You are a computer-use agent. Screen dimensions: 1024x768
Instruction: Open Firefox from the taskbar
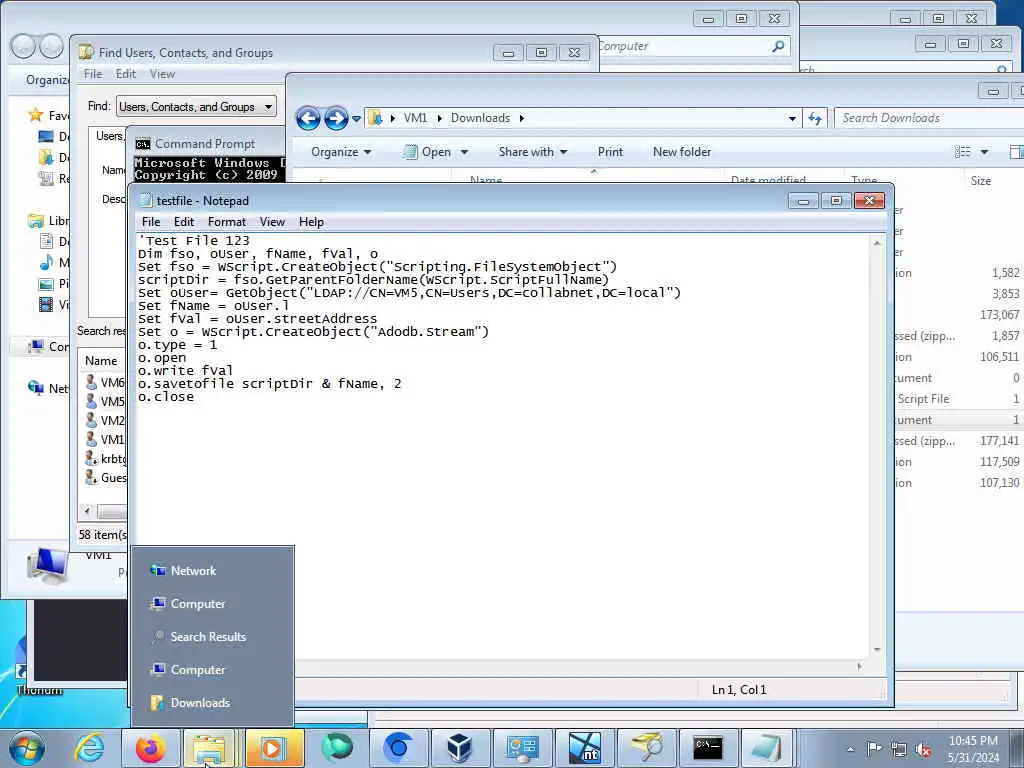(150, 748)
